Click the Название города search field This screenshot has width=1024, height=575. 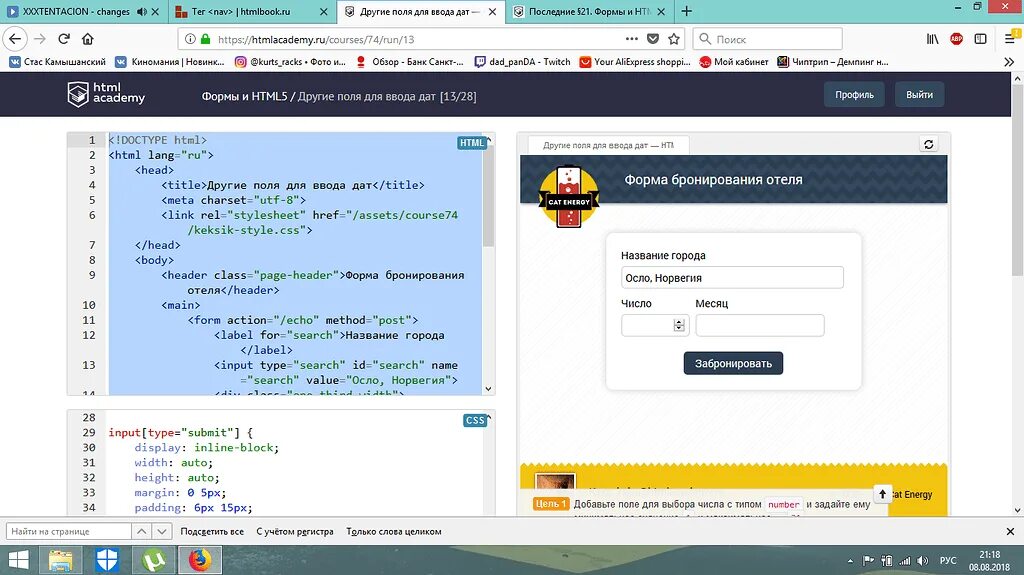(x=732, y=278)
